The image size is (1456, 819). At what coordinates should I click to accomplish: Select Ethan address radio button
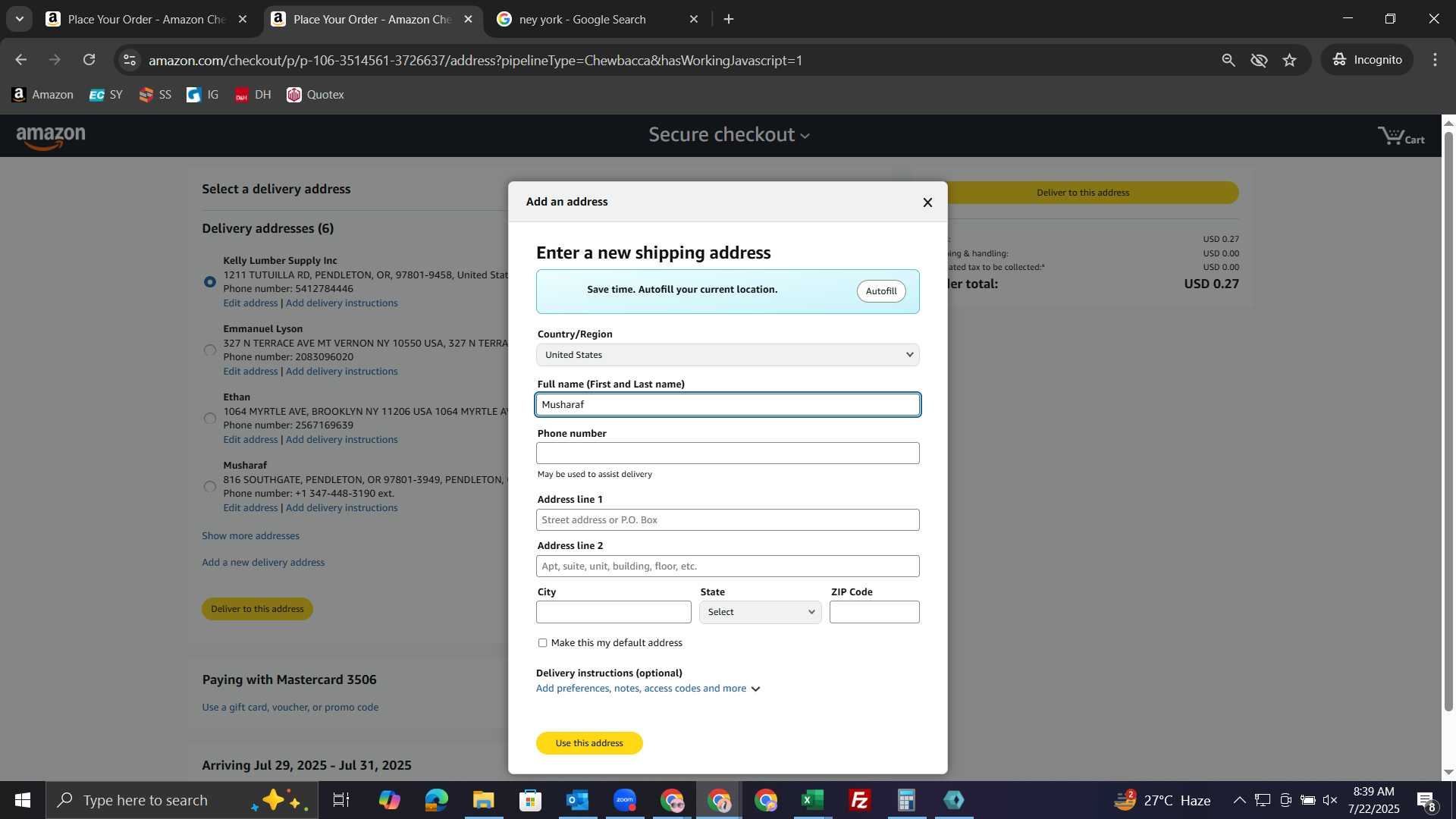point(210,419)
